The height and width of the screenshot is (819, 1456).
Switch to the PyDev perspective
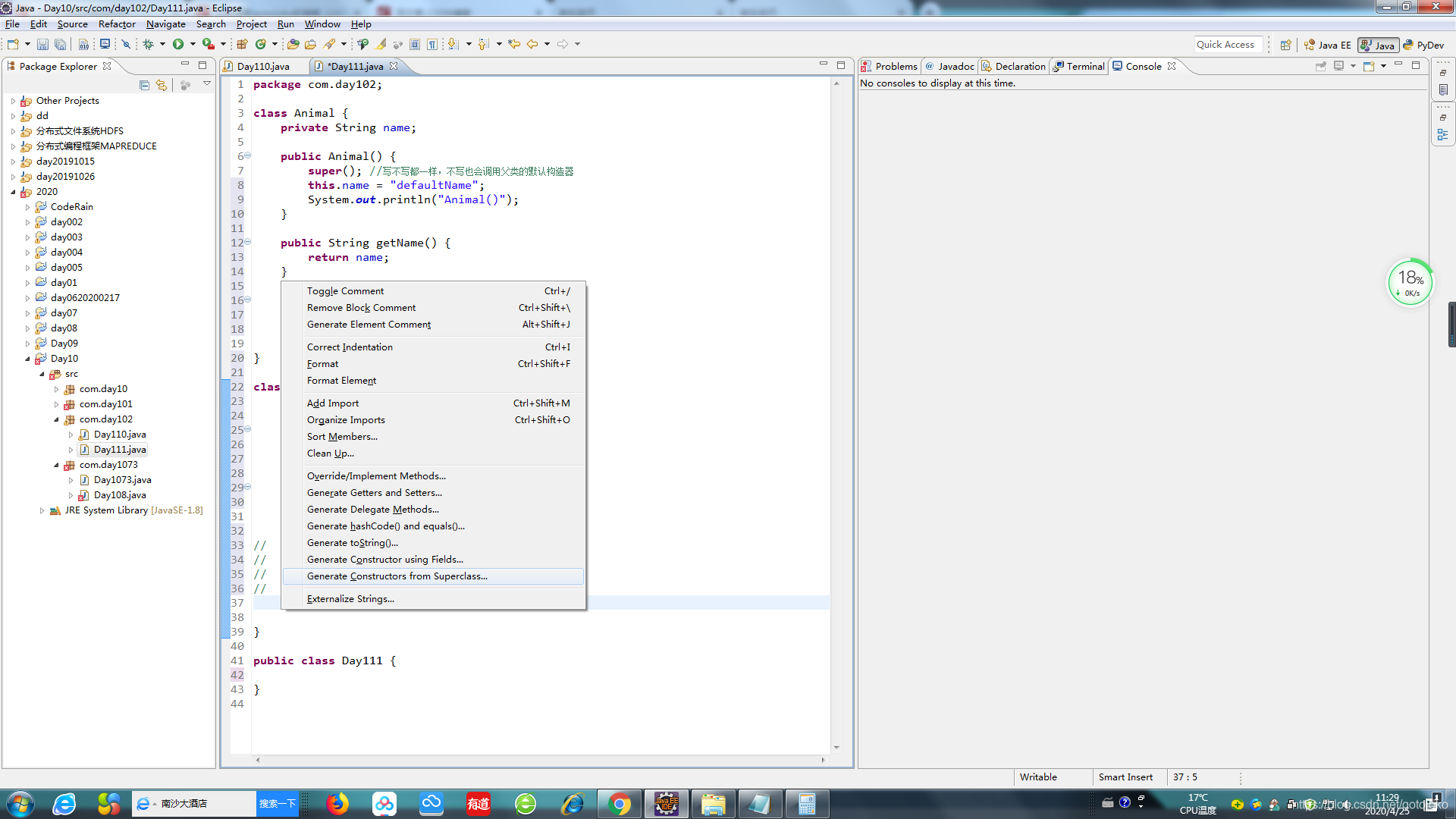(x=1423, y=45)
